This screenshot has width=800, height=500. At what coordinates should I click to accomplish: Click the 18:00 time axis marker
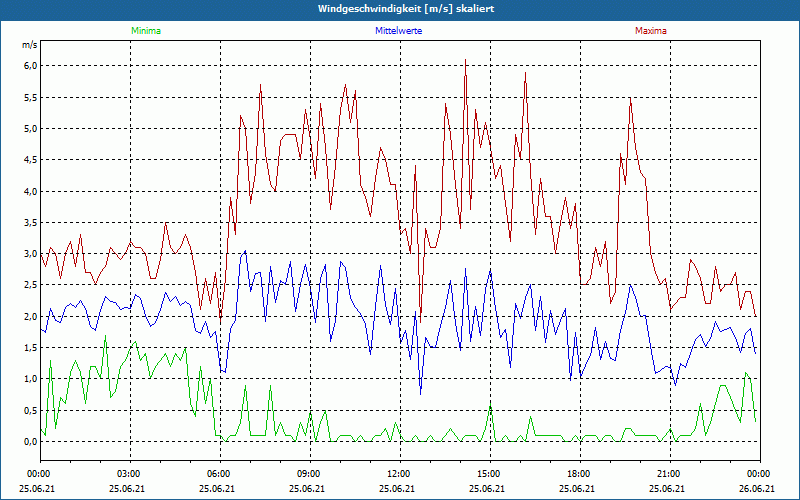pyautogui.click(x=579, y=473)
